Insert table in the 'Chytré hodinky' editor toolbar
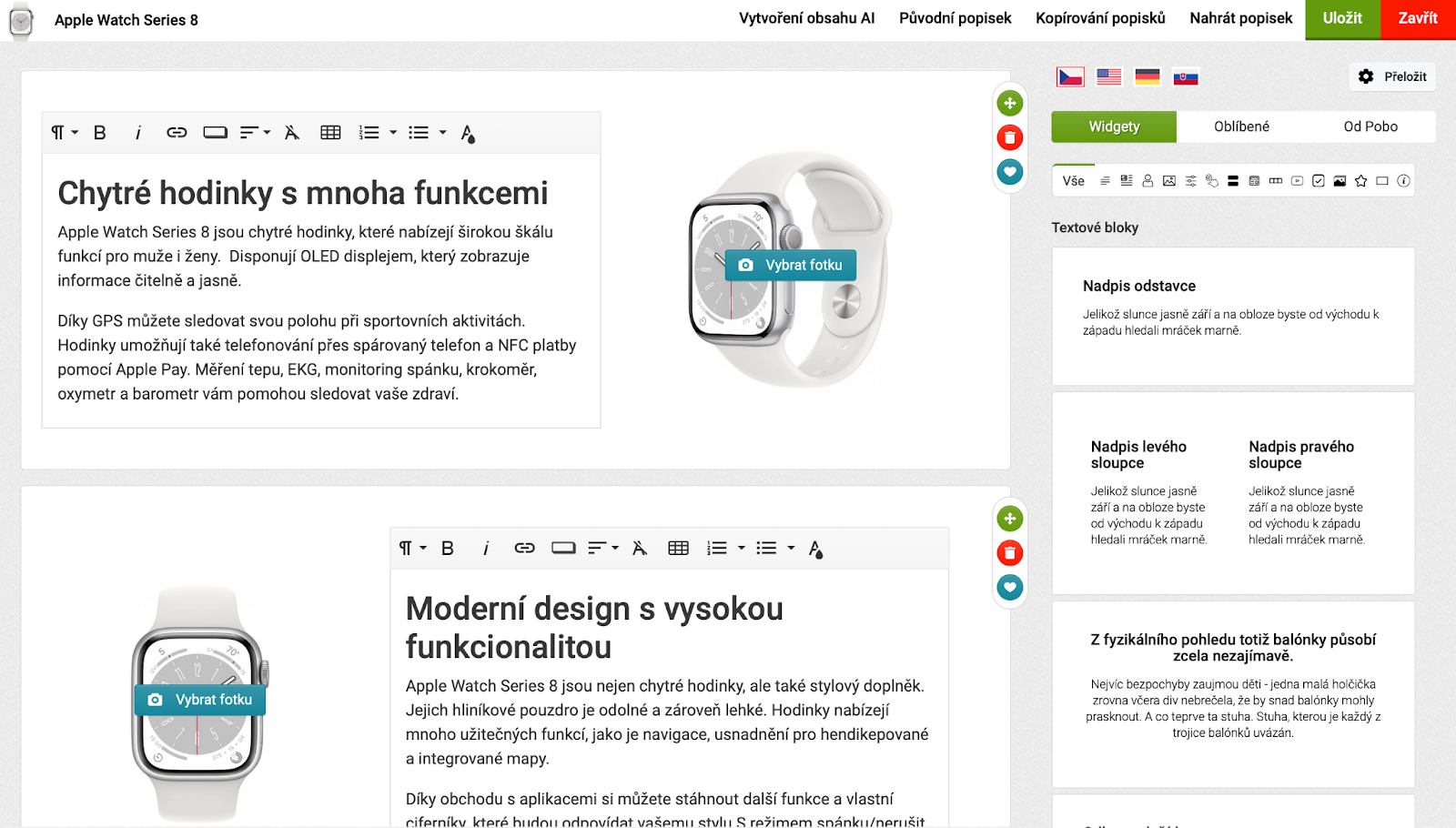Screen dimensions: 1456x828 point(330,133)
